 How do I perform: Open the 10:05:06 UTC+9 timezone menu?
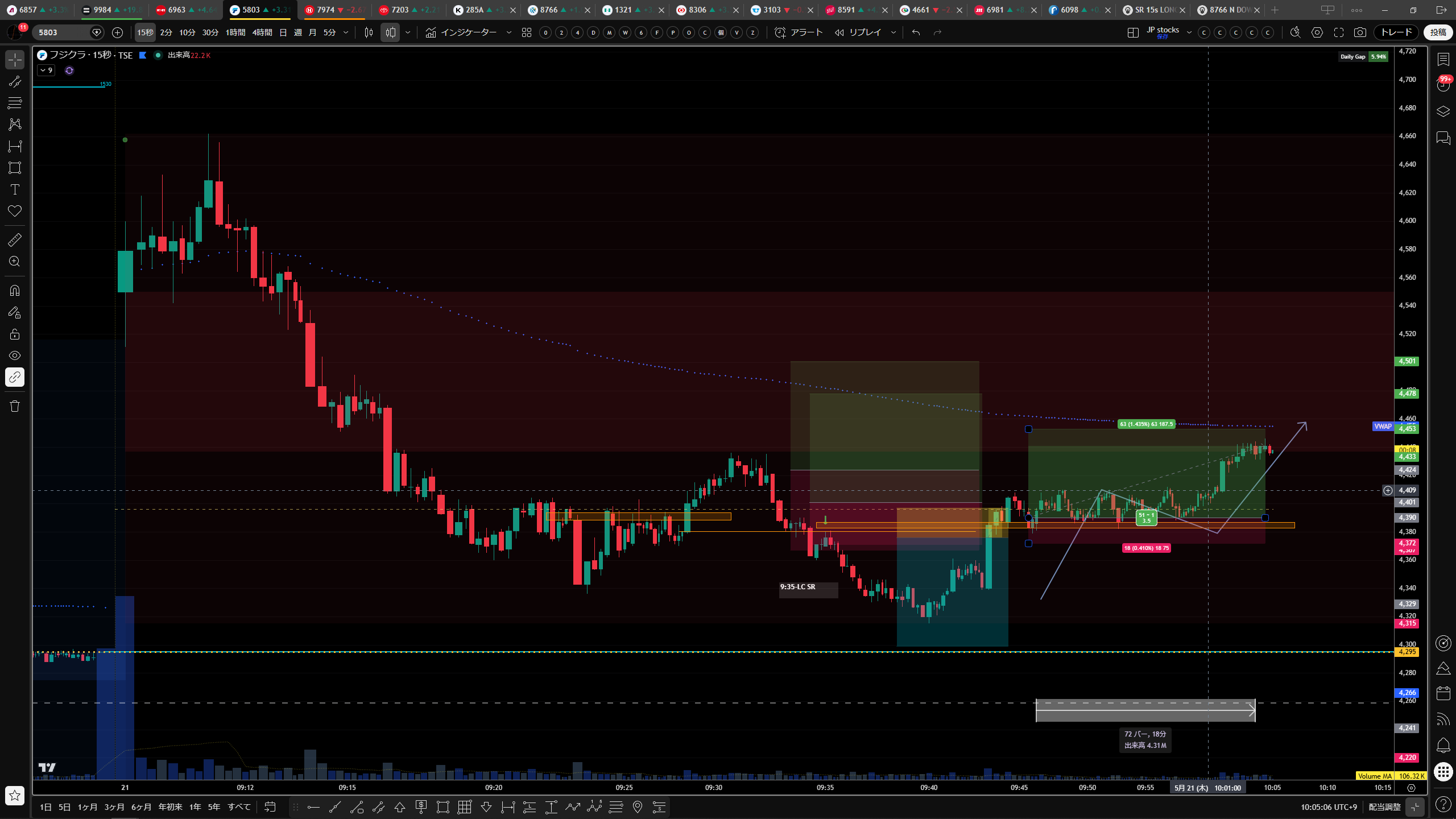[1329, 807]
